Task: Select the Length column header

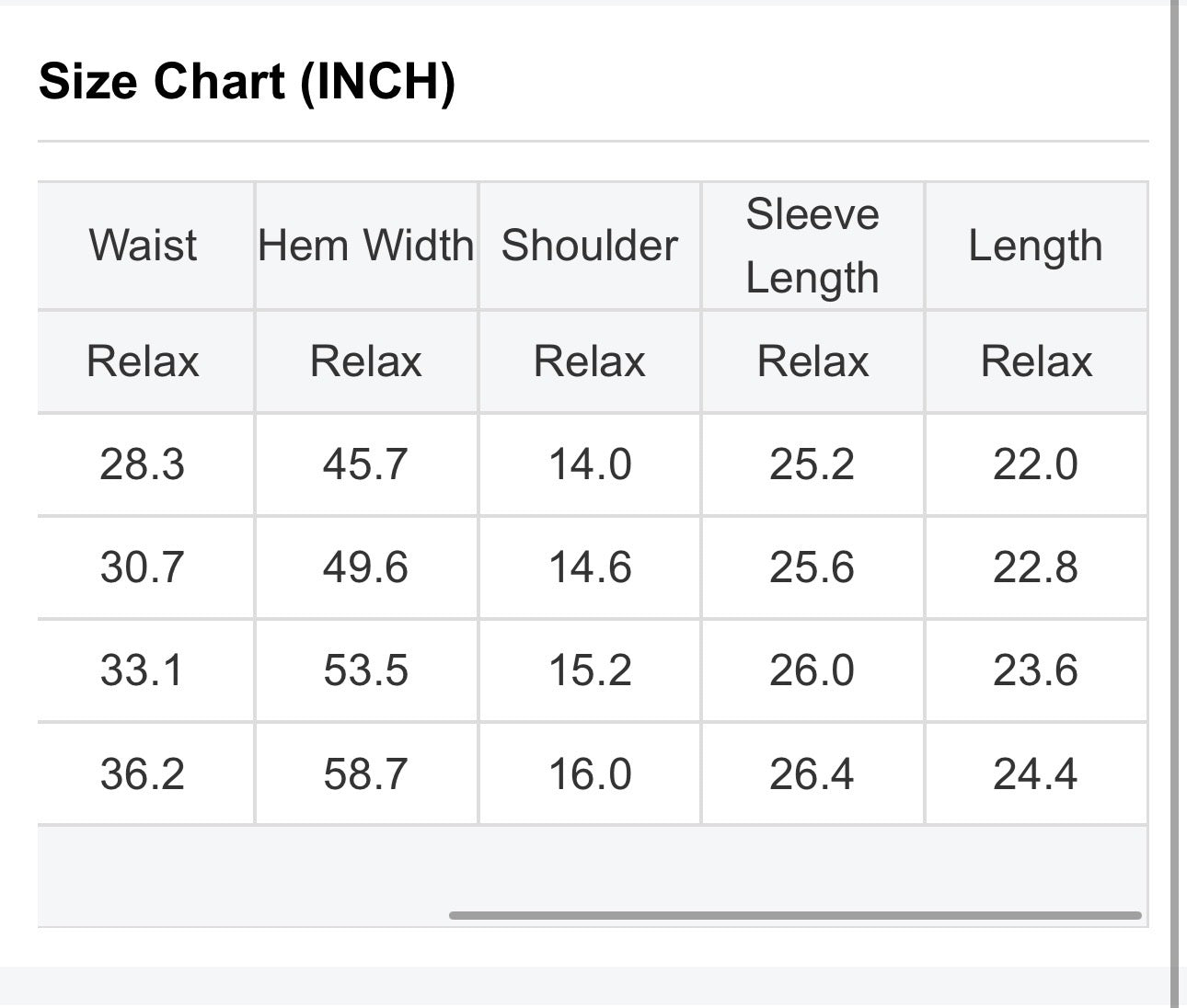Action: tap(1035, 246)
